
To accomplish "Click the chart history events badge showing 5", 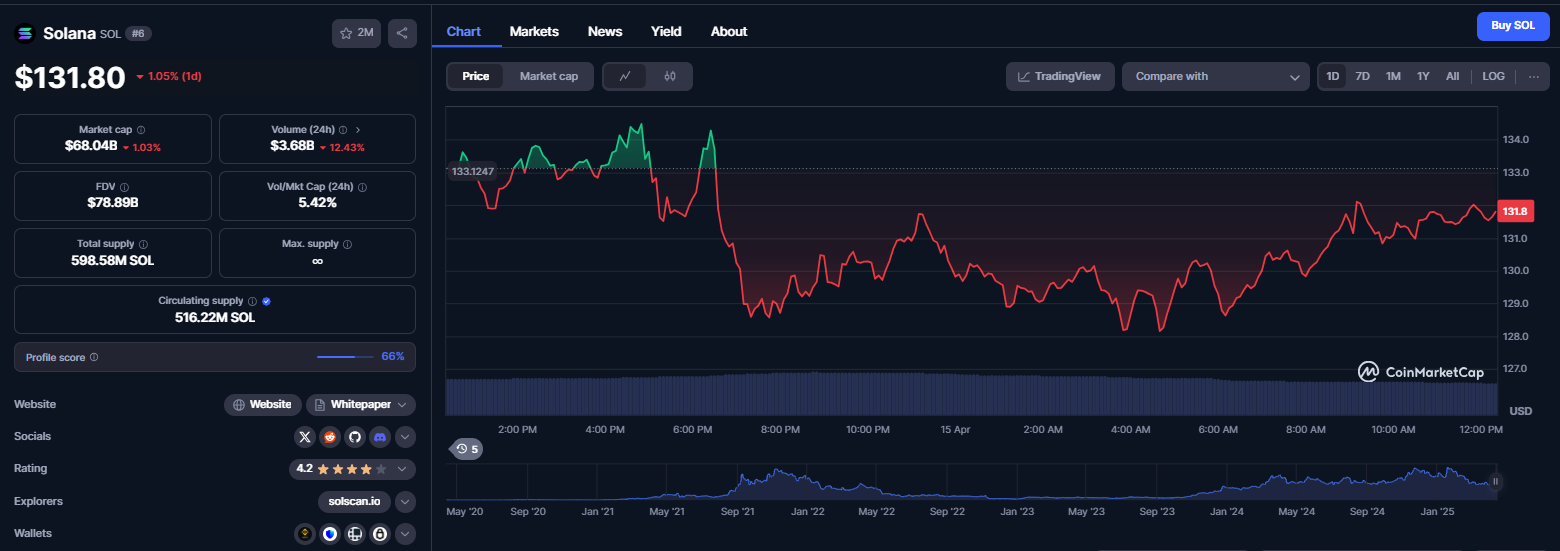I will click(466, 449).
